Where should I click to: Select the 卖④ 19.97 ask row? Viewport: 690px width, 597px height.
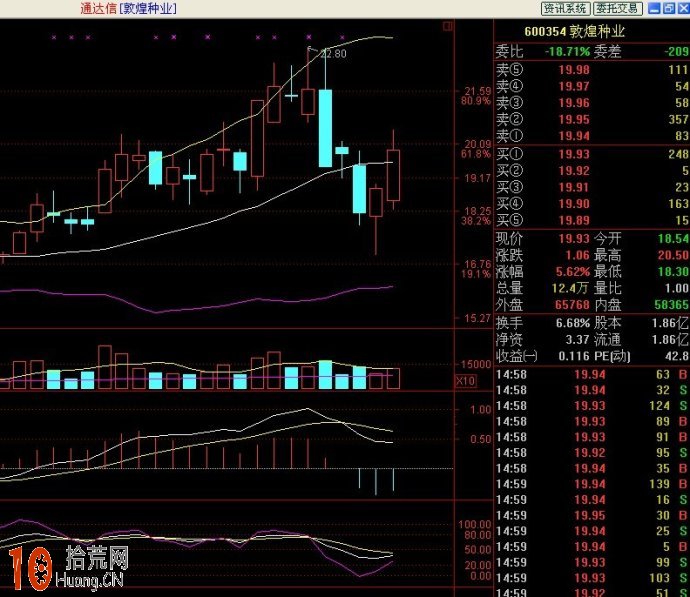pos(592,86)
